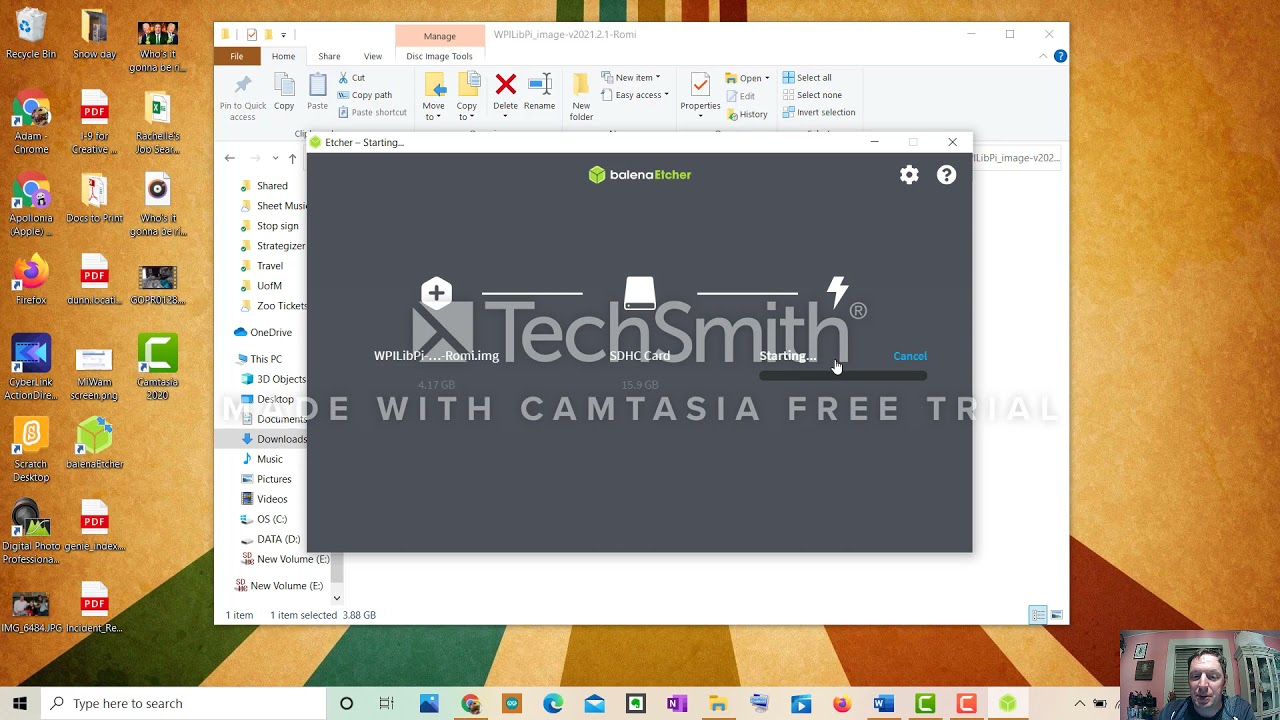The image size is (1280, 720).
Task: Click the SDHC Card target label in Etcher
Action: (639, 356)
